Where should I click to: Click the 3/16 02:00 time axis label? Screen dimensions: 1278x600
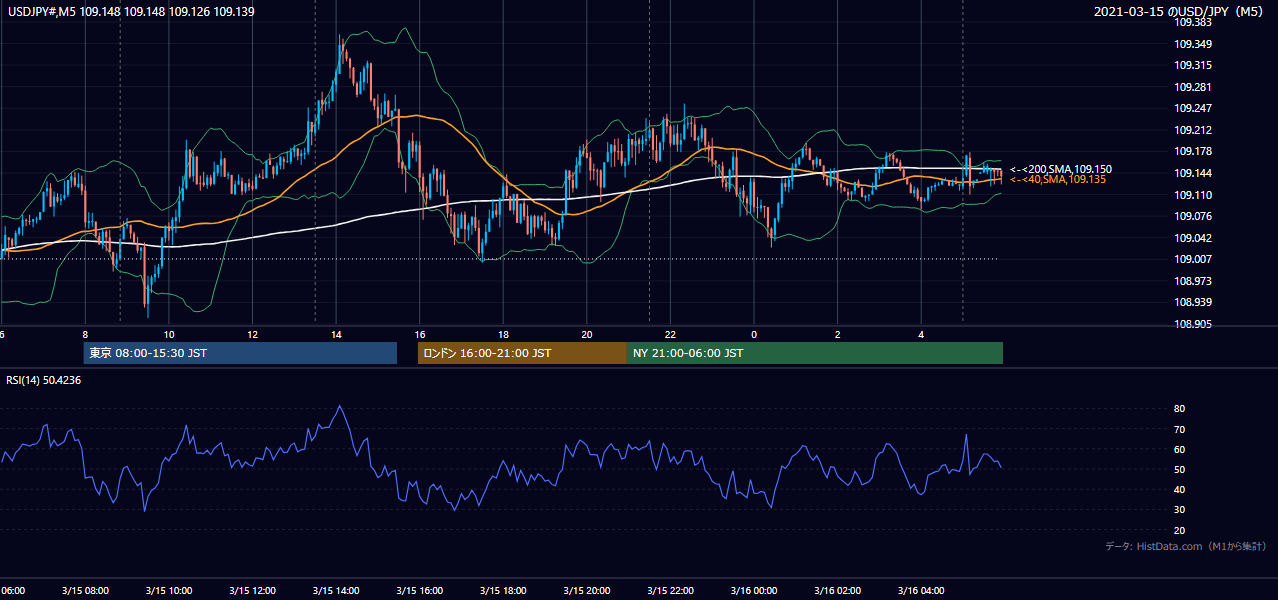pos(837,590)
